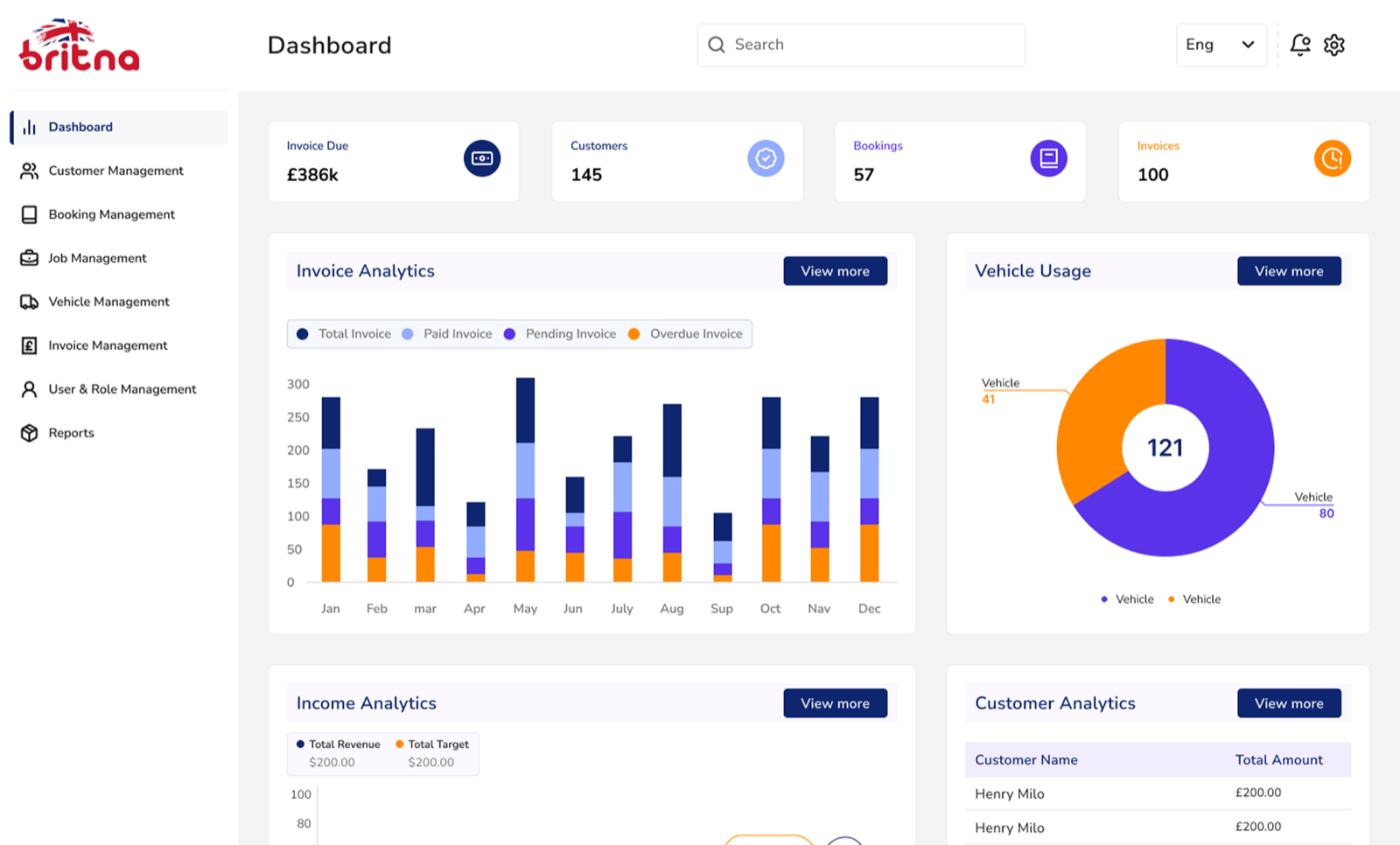Click the Vehicle 80 callout label
Viewport: 1400px width, 845px height.
[1314, 505]
